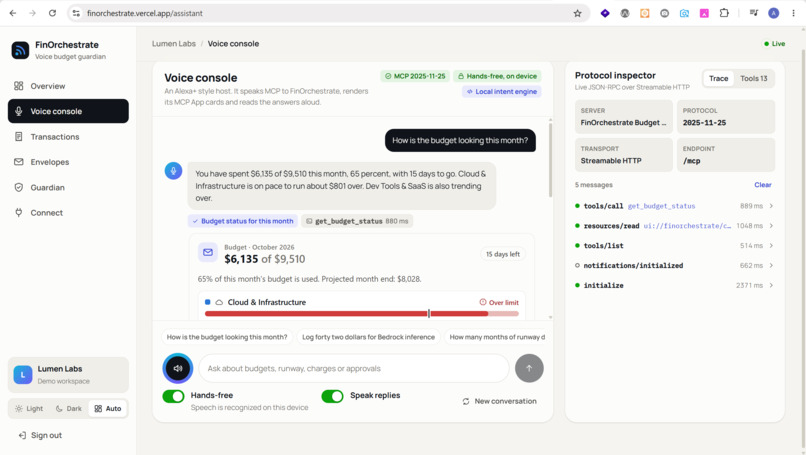This screenshot has height=455, width=806.
Task: Bookmark this page with star icon
Action: coord(577,13)
